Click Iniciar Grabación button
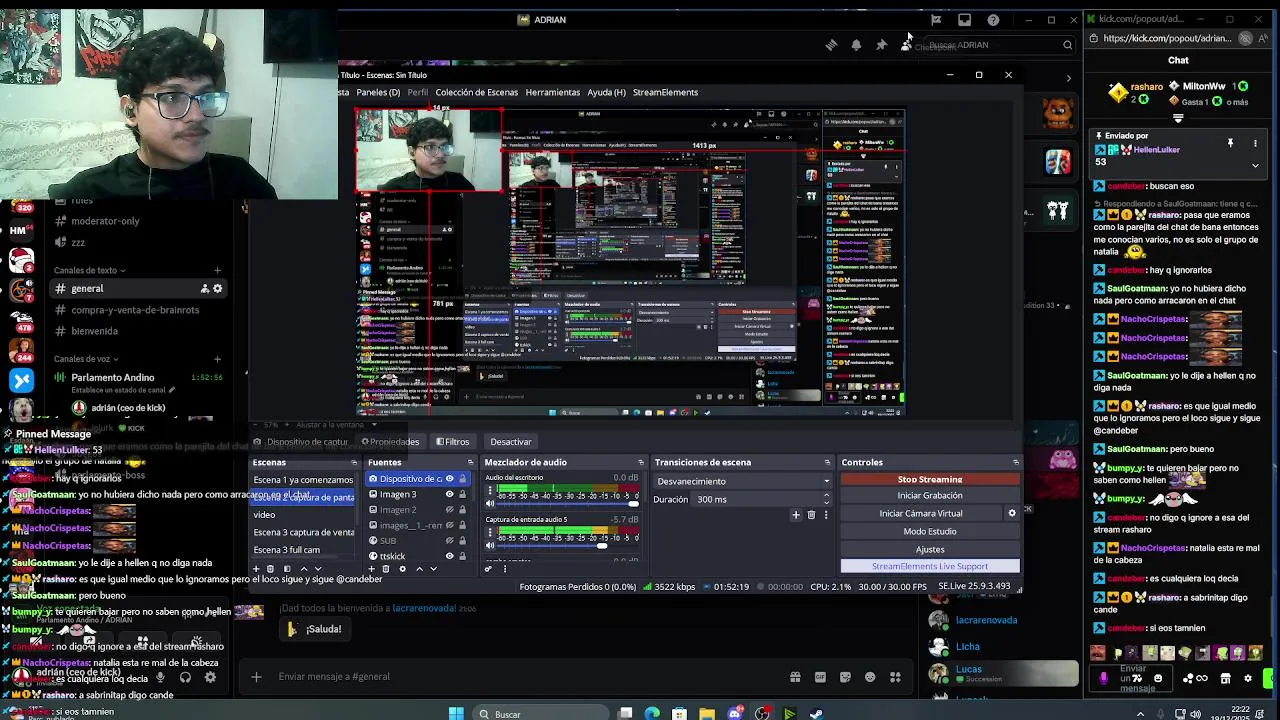 coord(930,496)
